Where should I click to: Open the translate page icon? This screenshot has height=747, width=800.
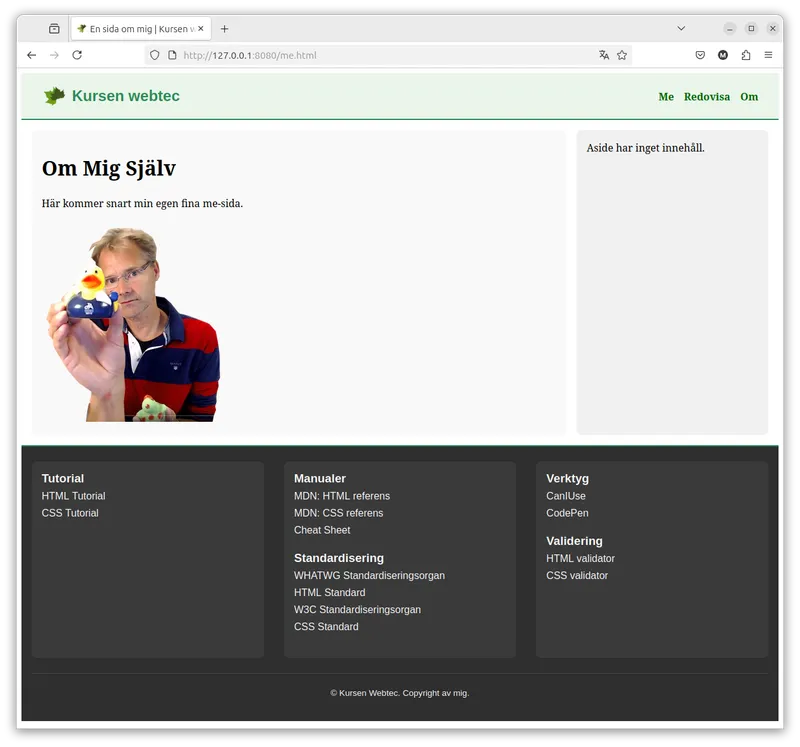[x=604, y=55]
